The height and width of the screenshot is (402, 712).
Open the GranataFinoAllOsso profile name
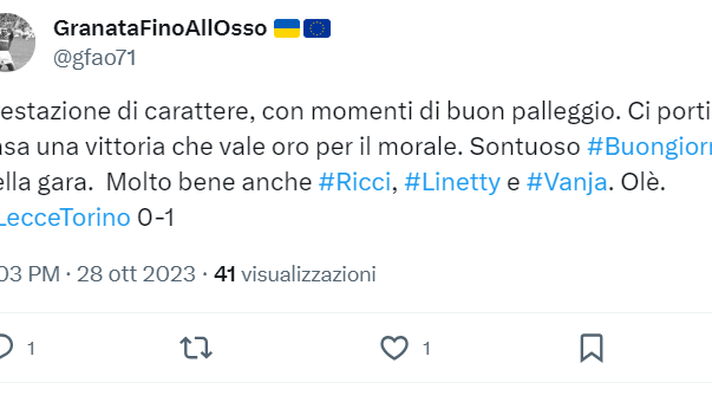click(160, 28)
